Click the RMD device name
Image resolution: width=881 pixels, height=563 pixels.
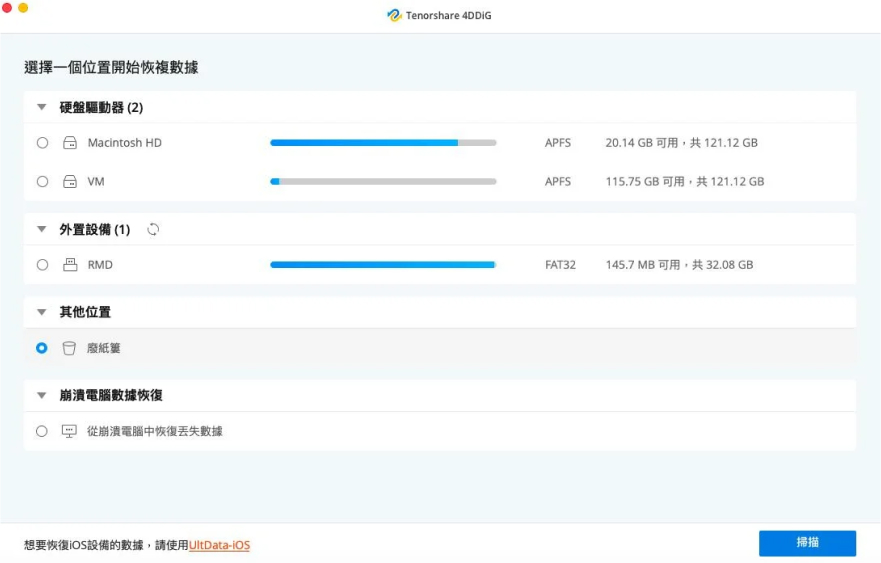(100, 265)
